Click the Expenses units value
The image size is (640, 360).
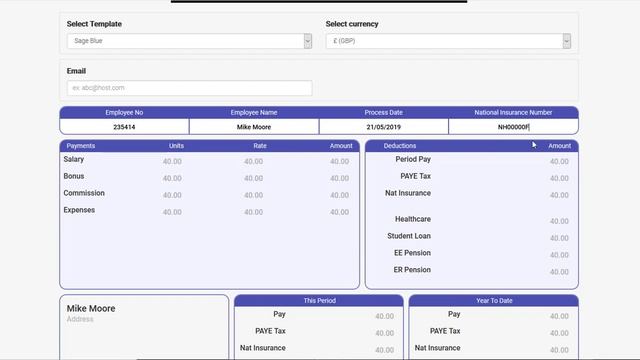click(172, 212)
